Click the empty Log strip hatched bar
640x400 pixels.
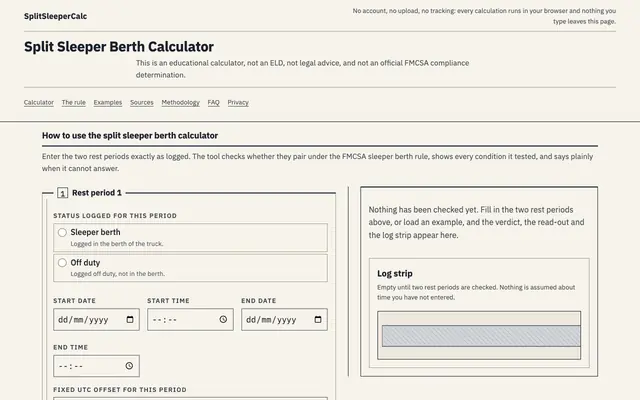pos(481,336)
